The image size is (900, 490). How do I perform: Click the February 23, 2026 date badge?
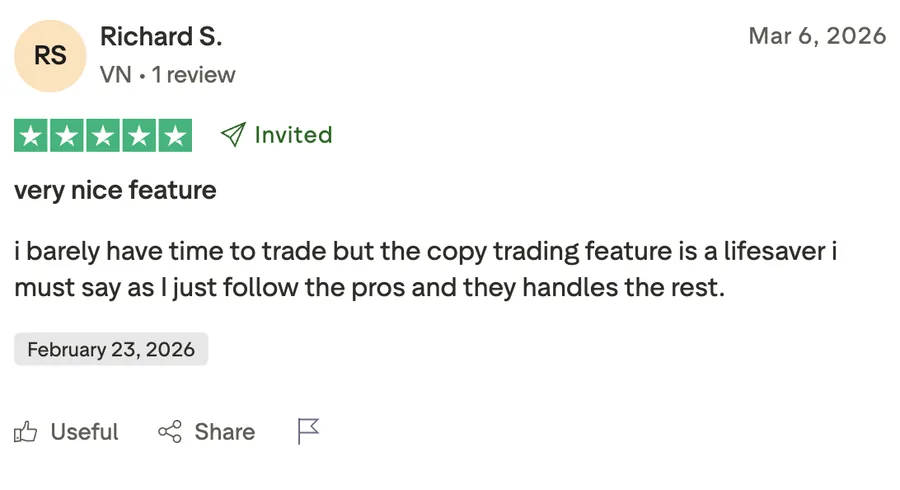tap(111, 349)
